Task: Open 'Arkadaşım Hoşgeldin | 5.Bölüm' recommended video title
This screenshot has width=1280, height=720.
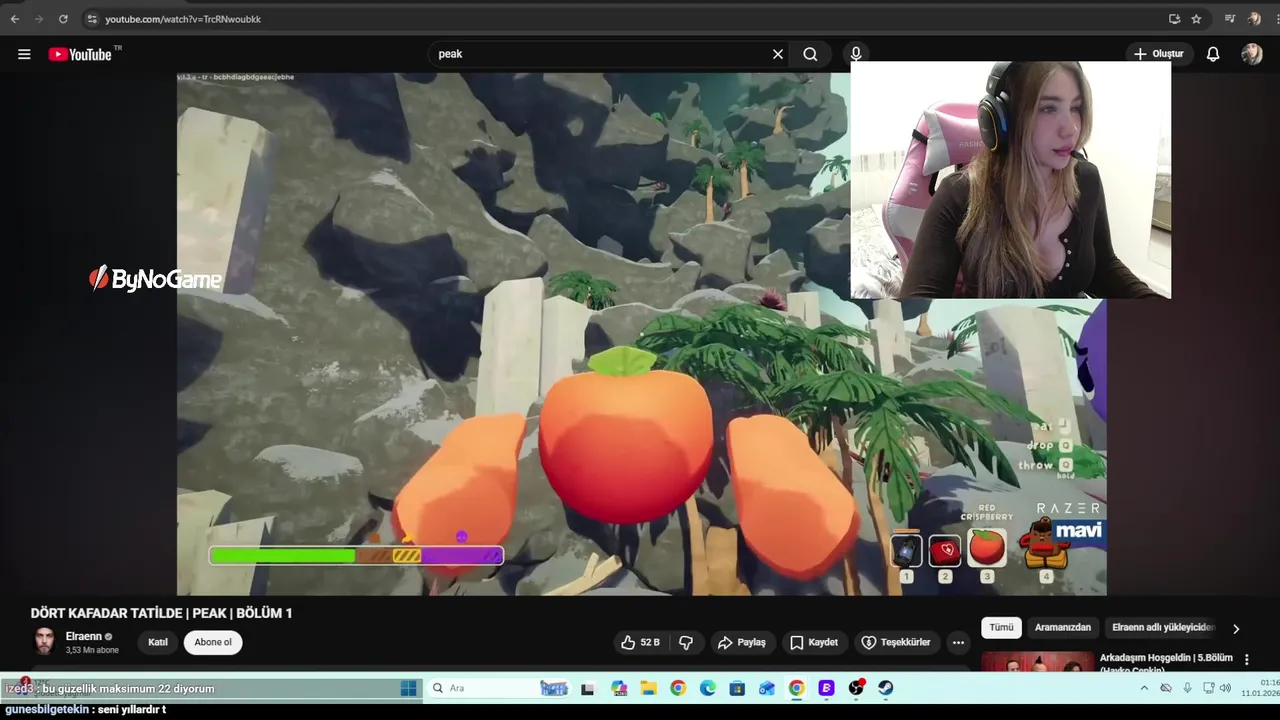Action: pyautogui.click(x=1166, y=658)
